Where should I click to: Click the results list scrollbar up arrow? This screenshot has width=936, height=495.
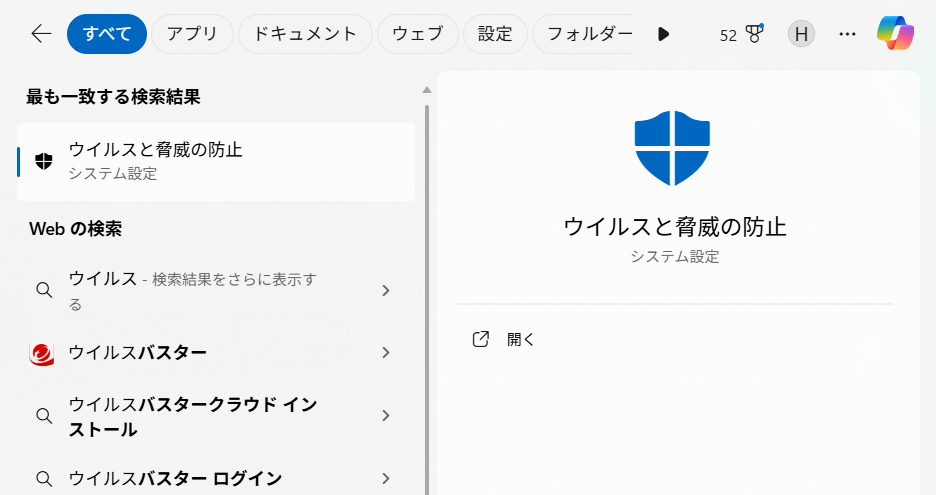click(x=427, y=89)
